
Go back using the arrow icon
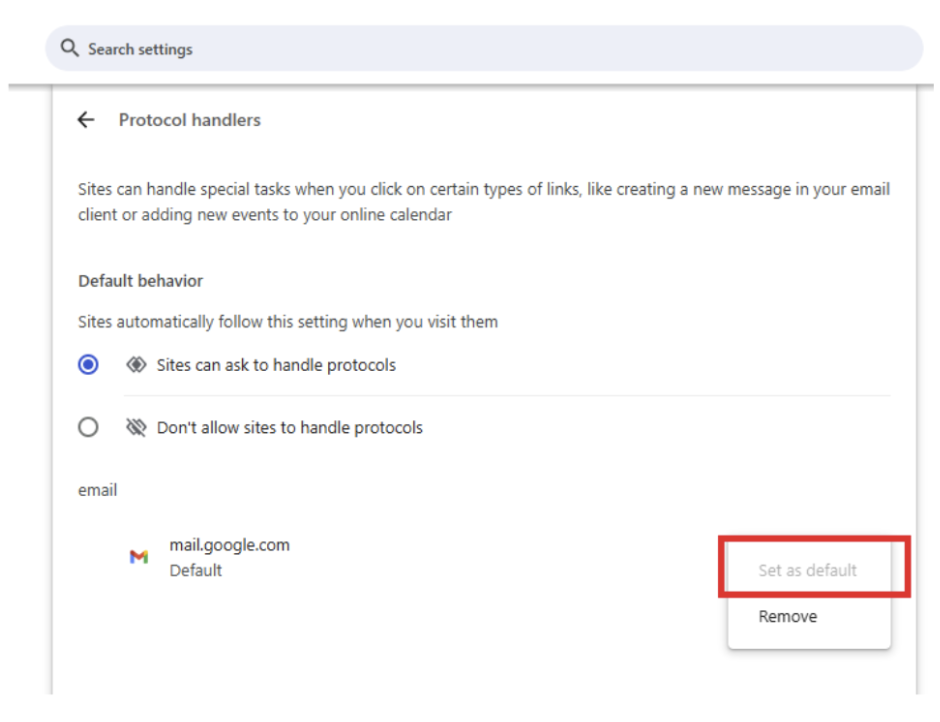[86, 120]
